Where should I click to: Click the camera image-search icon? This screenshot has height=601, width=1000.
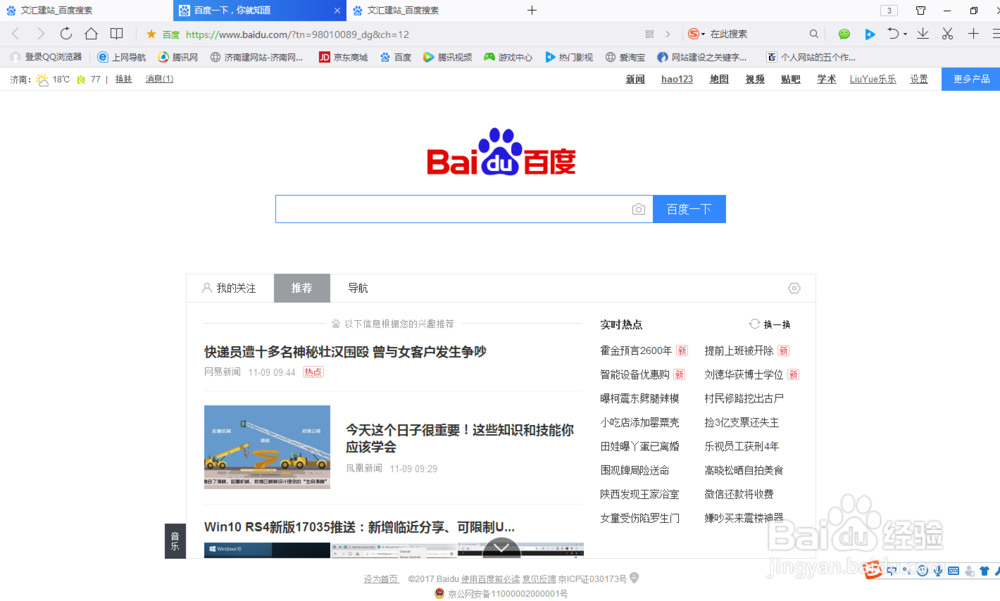click(638, 209)
